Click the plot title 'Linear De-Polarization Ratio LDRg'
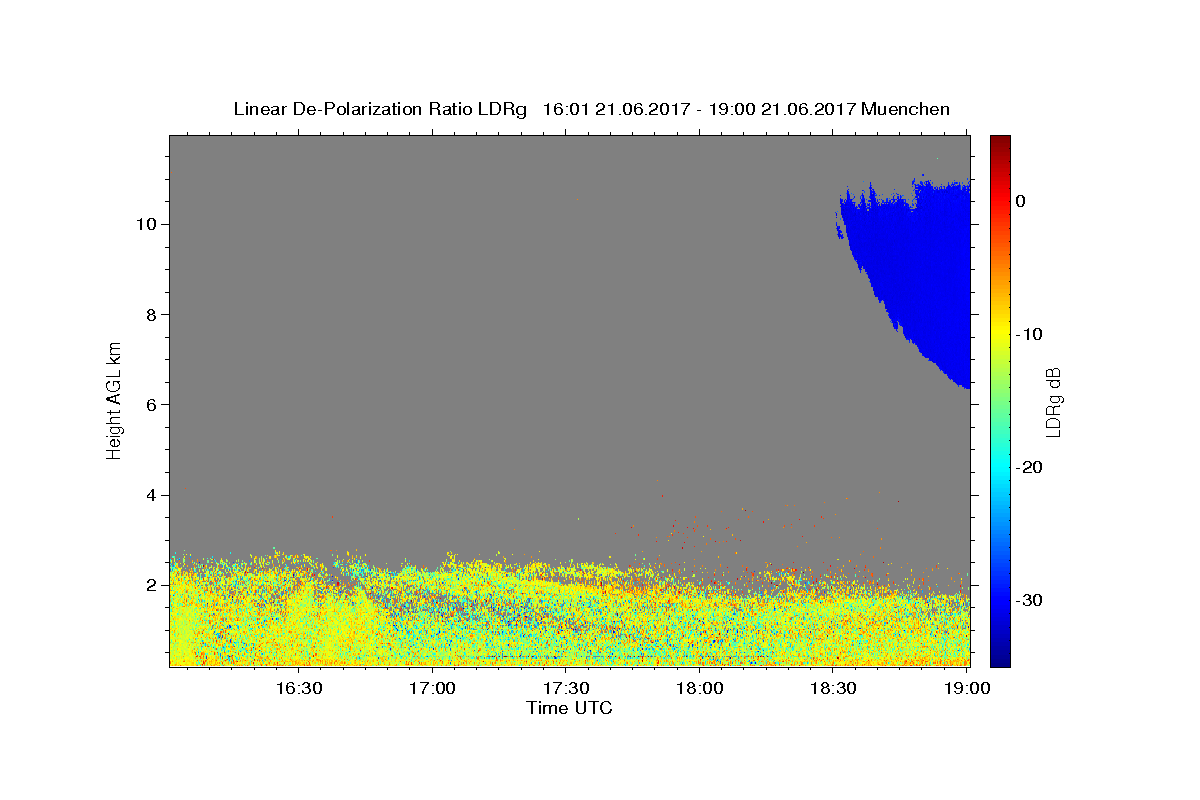 (x=380, y=109)
